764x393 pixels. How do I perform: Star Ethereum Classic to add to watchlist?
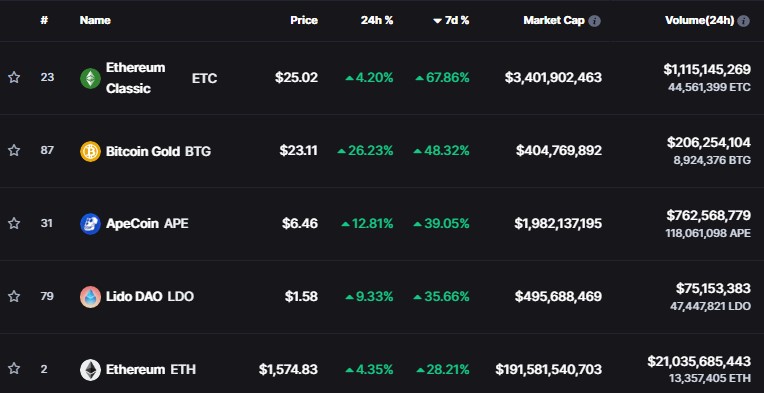click(14, 77)
